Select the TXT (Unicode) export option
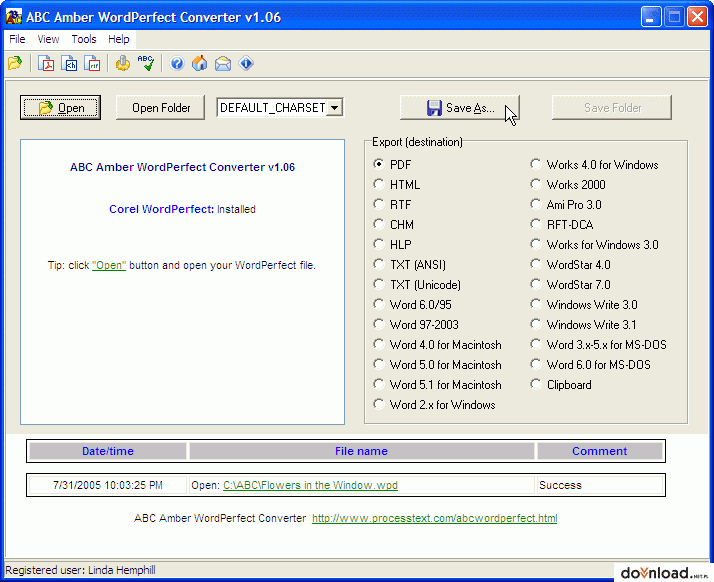This screenshot has height=582, width=714. [417, 285]
